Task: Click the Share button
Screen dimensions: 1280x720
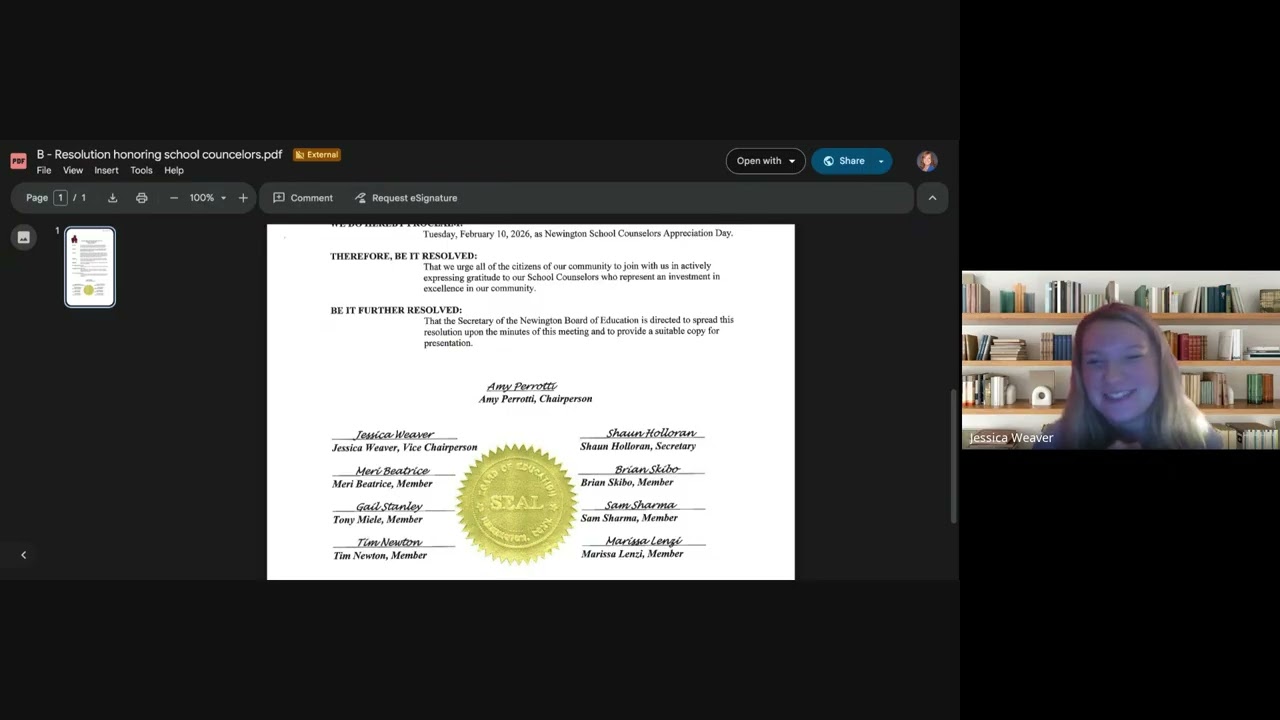Action: point(842,161)
